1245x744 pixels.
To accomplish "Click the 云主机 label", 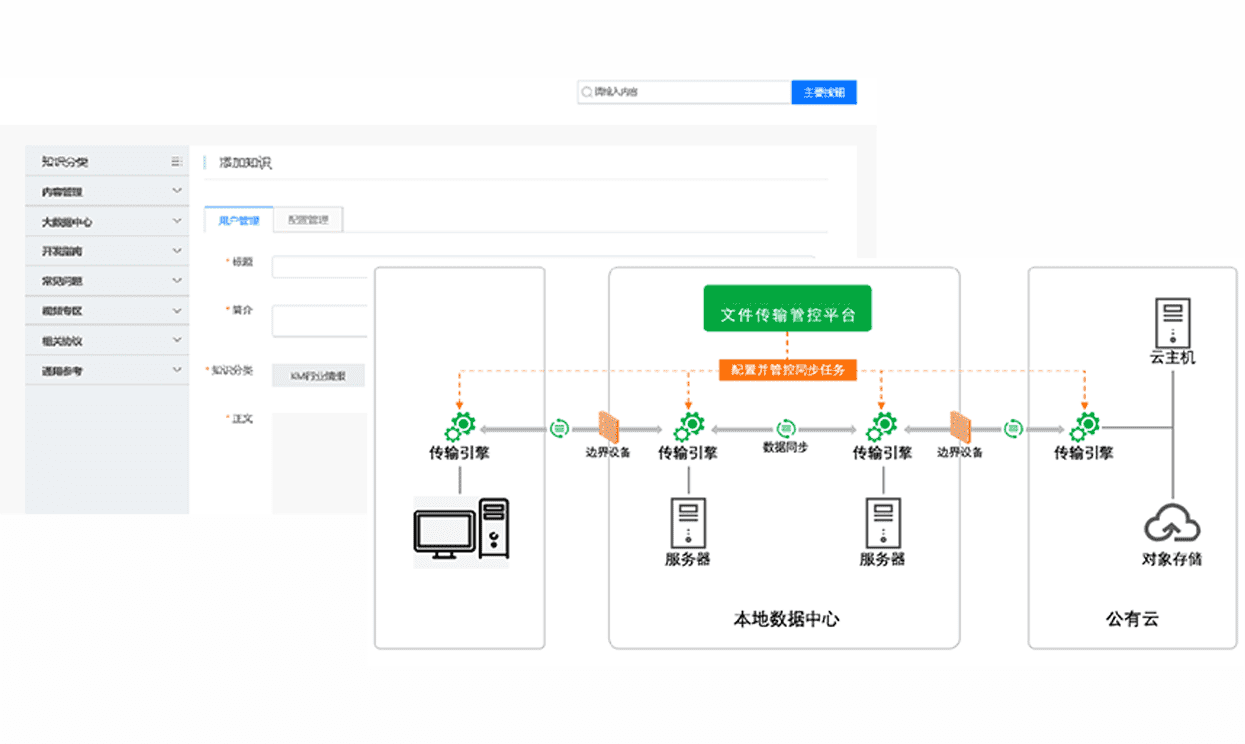I will [x=1172, y=357].
